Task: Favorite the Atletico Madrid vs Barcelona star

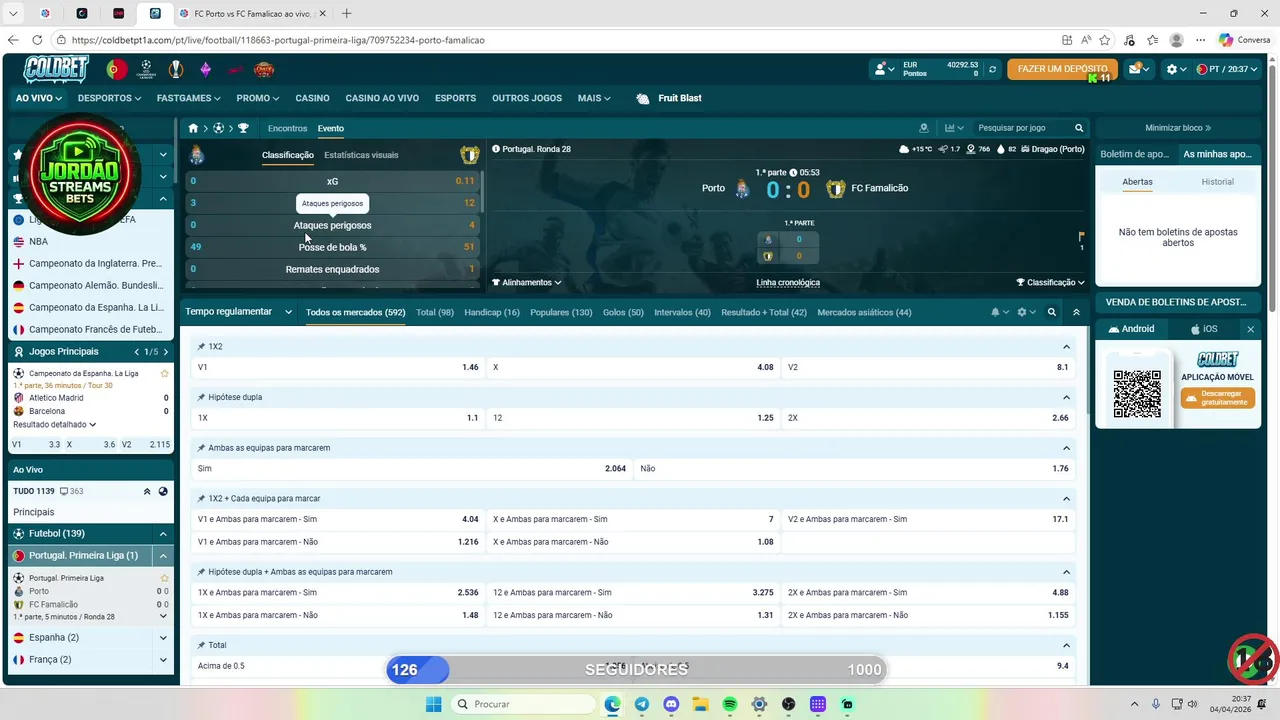Action: tap(164, 373)
